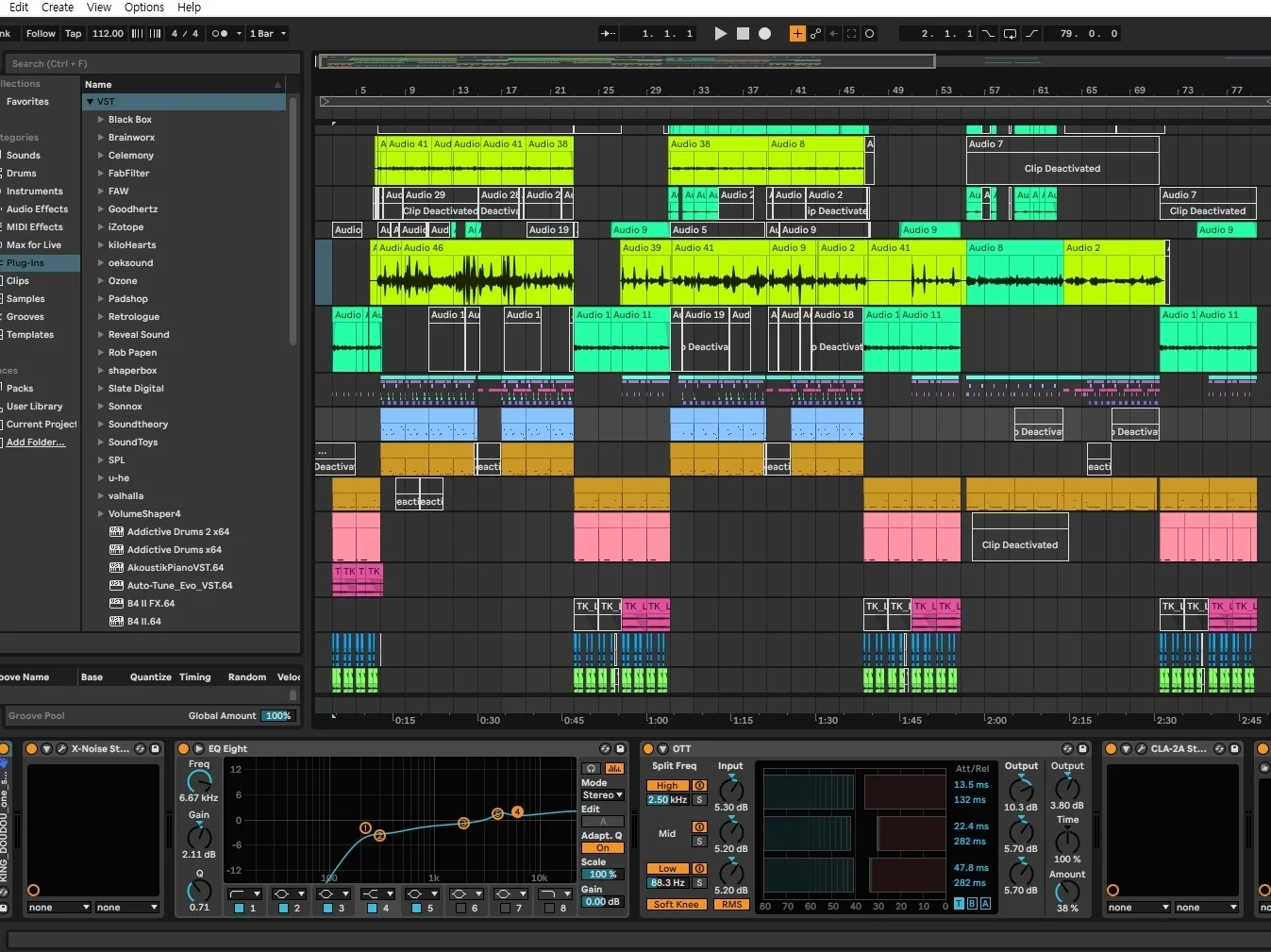Enable EQ Eight filter band 8
1271x952 pixels.
tap(549, 908)
